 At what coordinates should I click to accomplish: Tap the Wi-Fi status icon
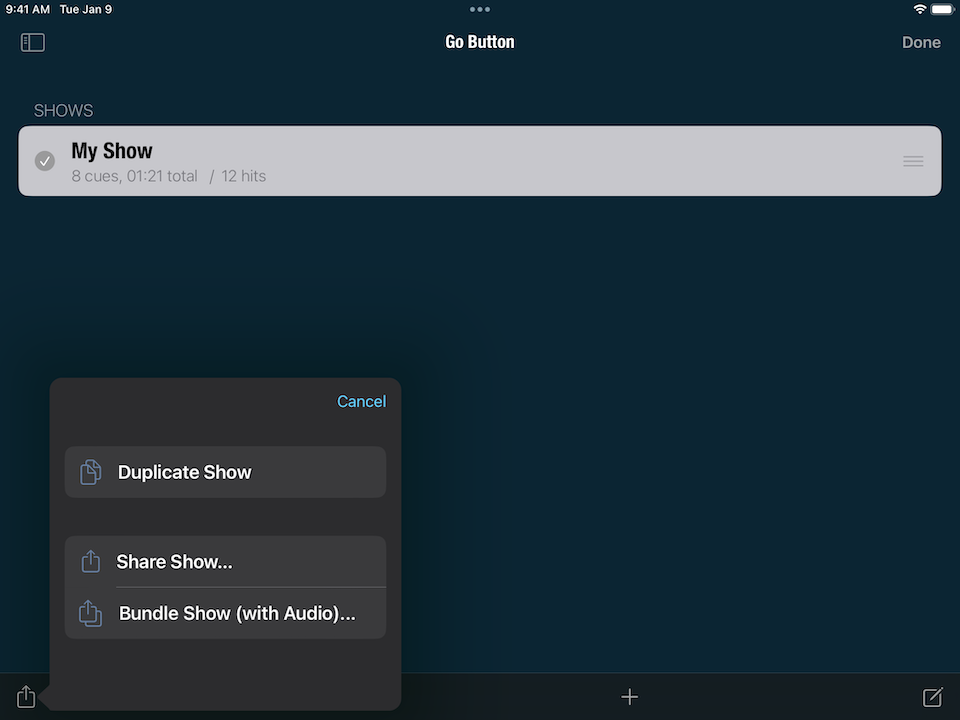(x=919, y=9)
